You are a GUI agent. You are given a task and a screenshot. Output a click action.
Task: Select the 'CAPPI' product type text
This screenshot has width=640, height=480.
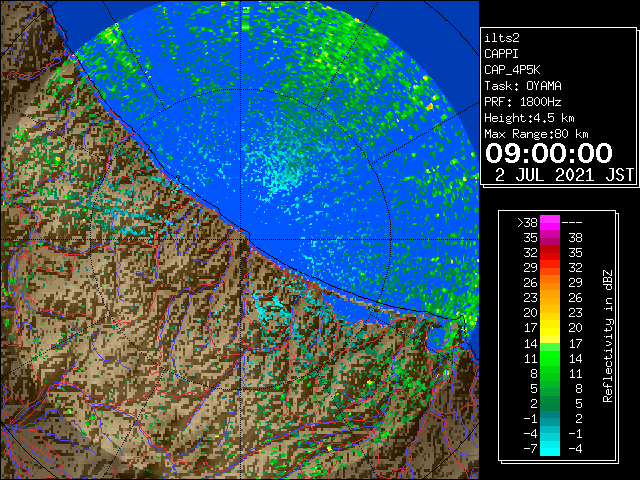(501, 54)
